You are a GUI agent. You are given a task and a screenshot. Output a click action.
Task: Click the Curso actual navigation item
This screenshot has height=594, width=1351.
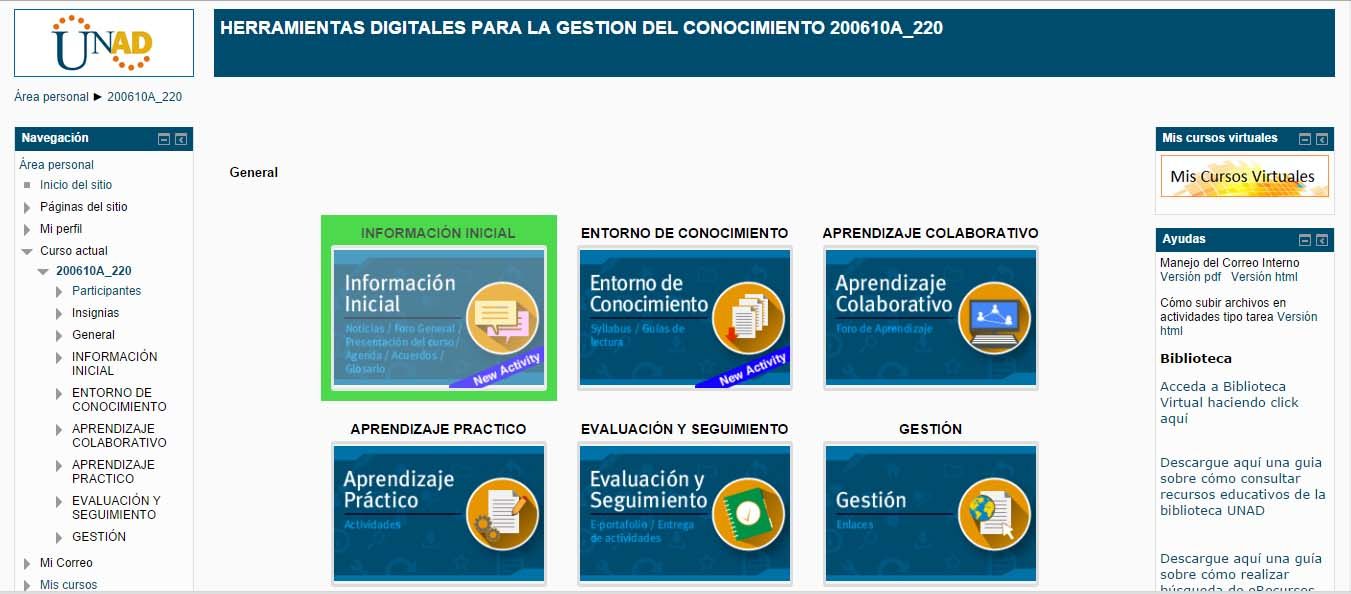74,251
